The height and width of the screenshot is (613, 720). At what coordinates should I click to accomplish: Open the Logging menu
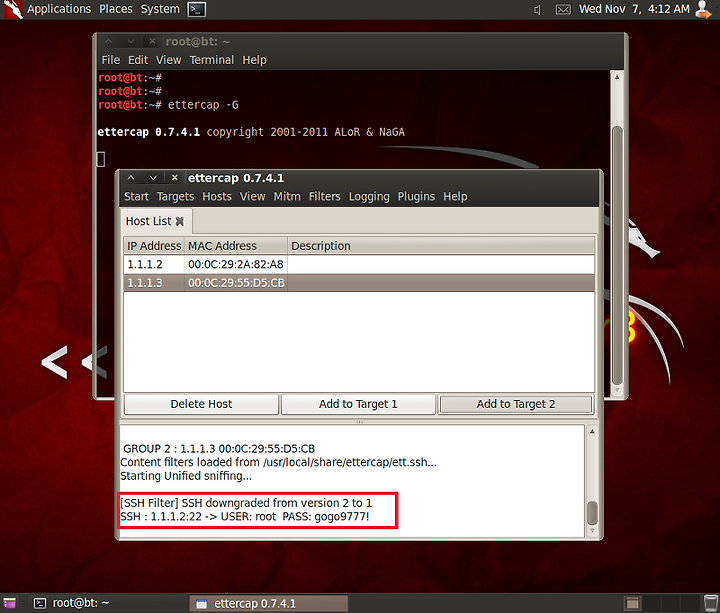pyautogui.click(x=369, y=197)
